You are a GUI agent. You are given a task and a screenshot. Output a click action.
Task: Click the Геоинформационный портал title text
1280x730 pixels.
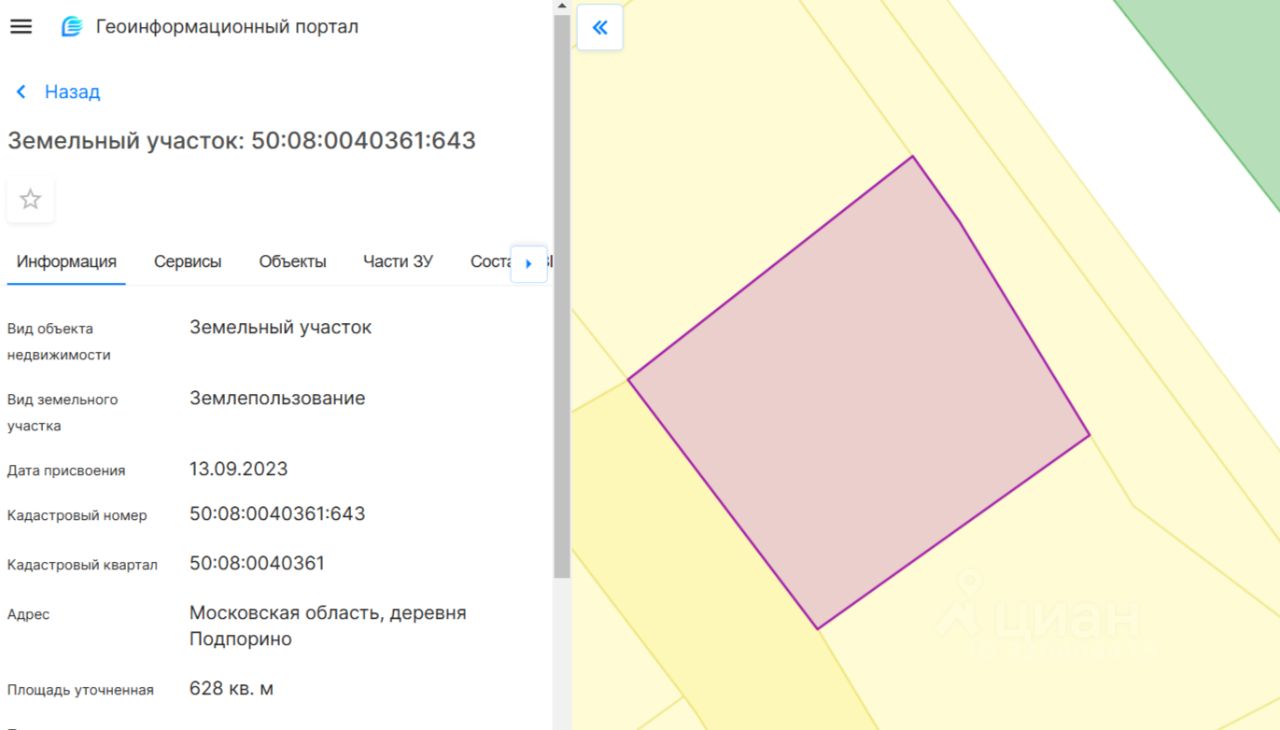tap(227, 27)
